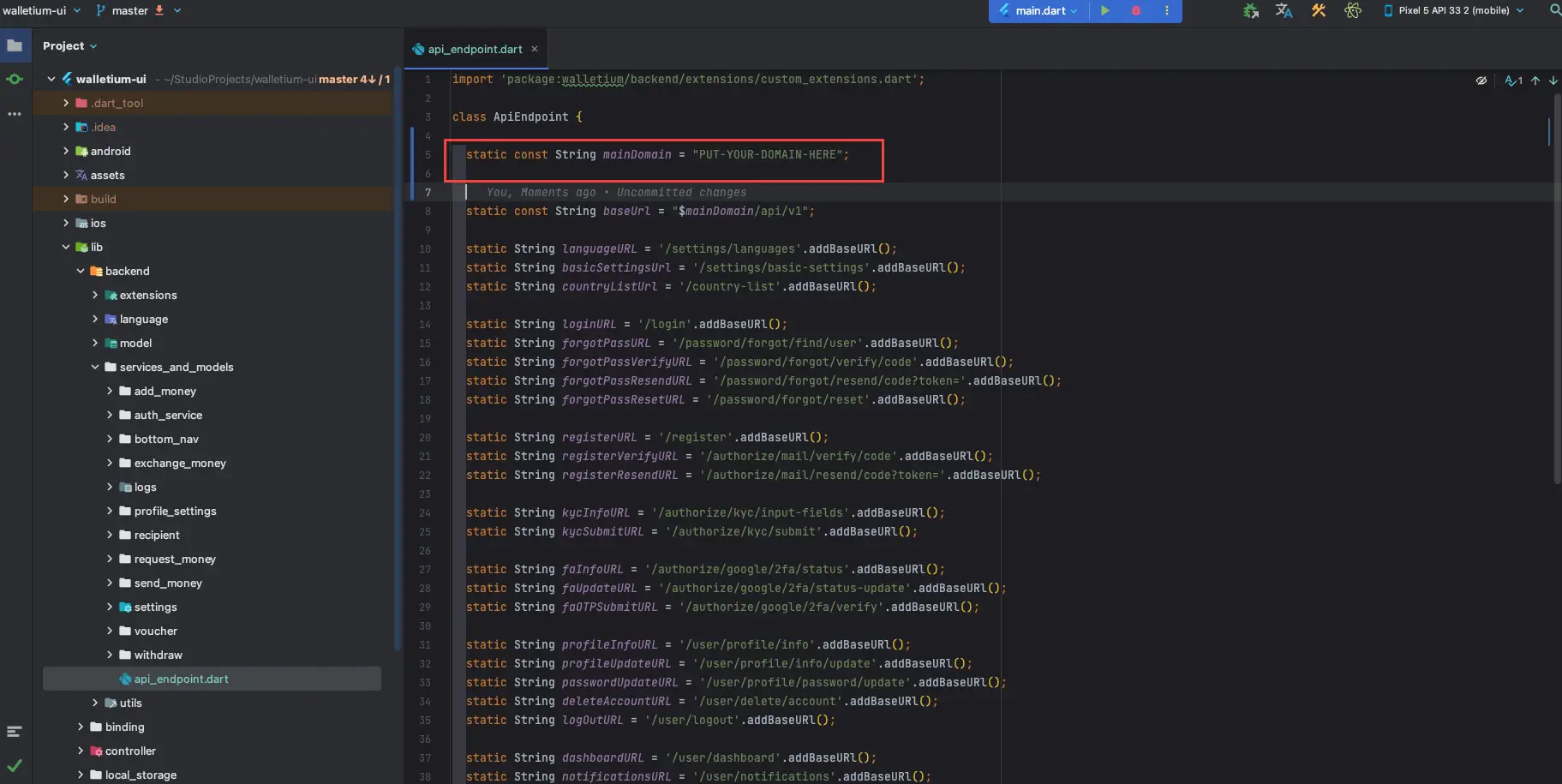Viewport: 1562px width, 784px height.
Task: Open the Pixel 5 API 33 device dropdown
Action: [1453, 10]
